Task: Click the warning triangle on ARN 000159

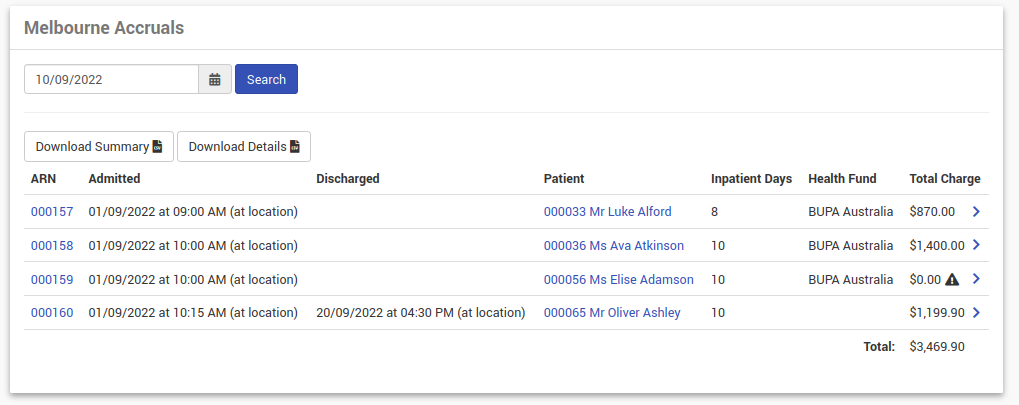Action: click(x=952, y=280)
